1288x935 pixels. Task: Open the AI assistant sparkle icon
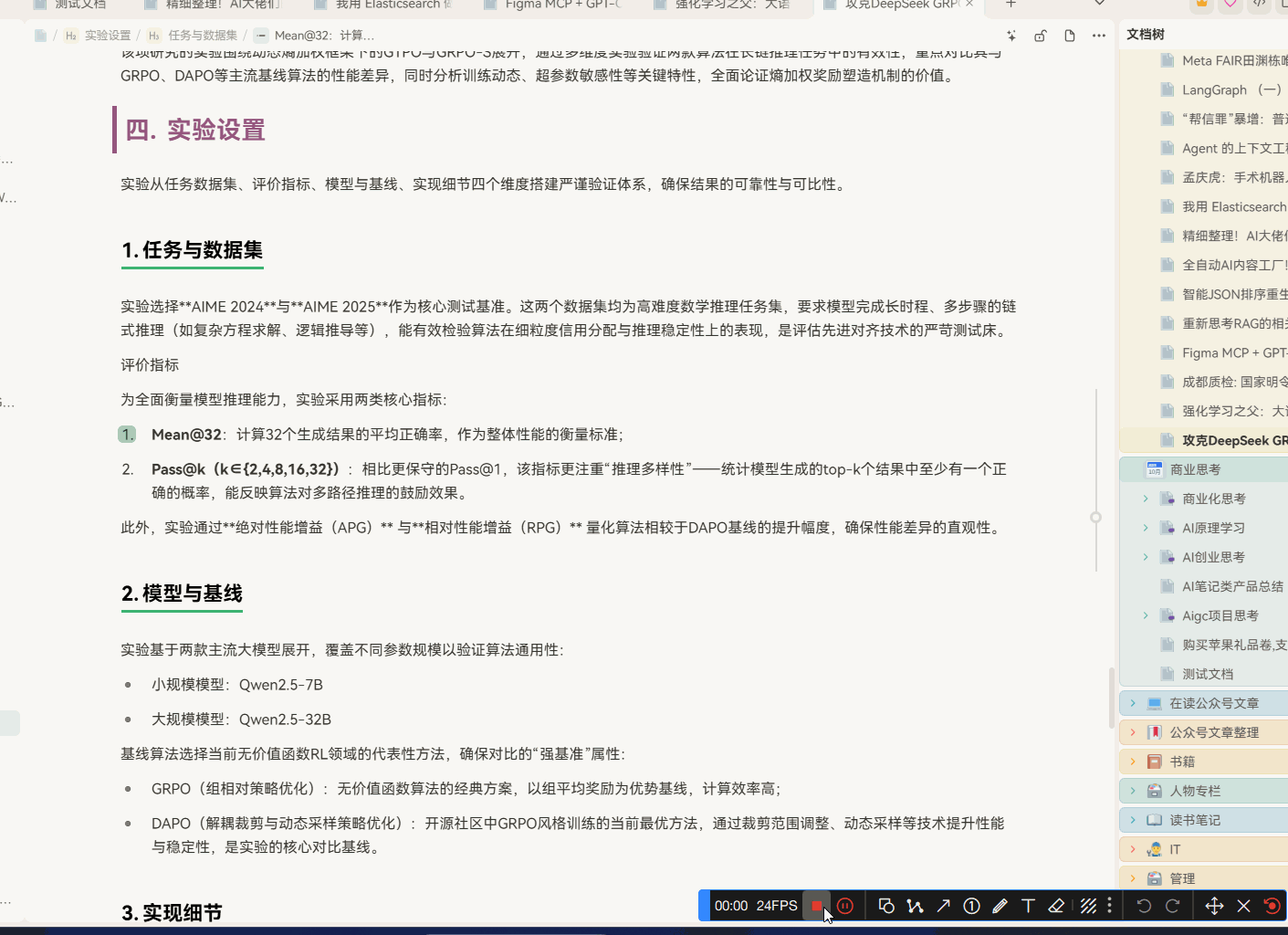1011,35
